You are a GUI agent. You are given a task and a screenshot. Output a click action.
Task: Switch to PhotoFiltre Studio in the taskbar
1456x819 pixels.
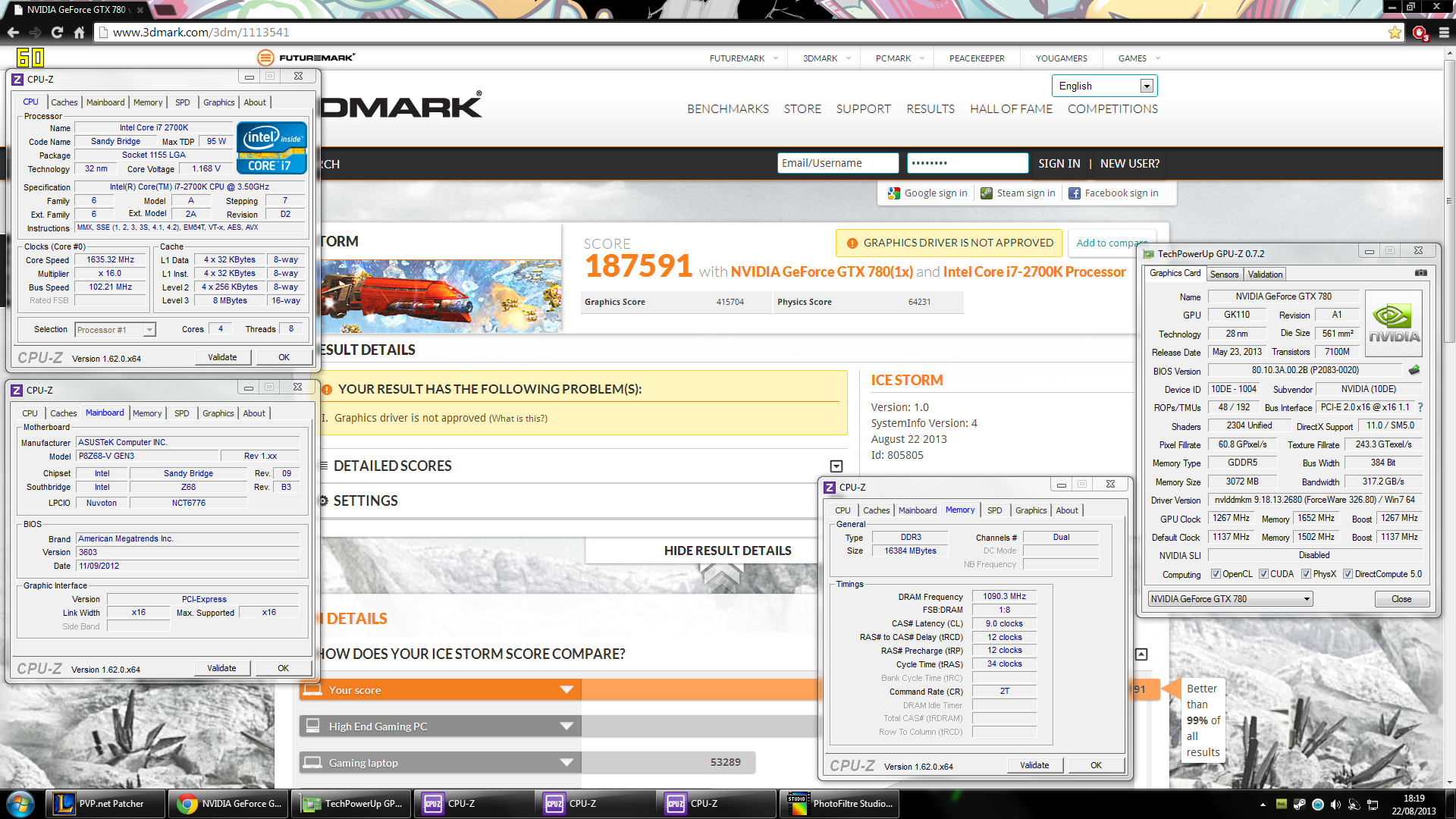pos(839,804)
